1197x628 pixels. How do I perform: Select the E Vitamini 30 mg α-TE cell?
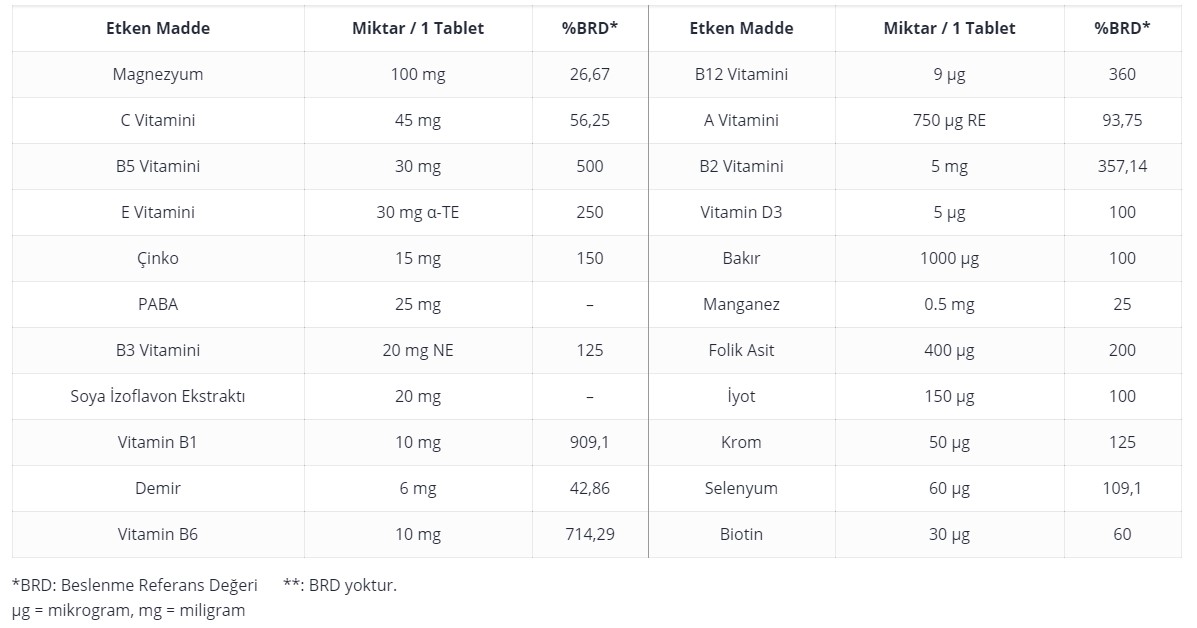(418, 212)
